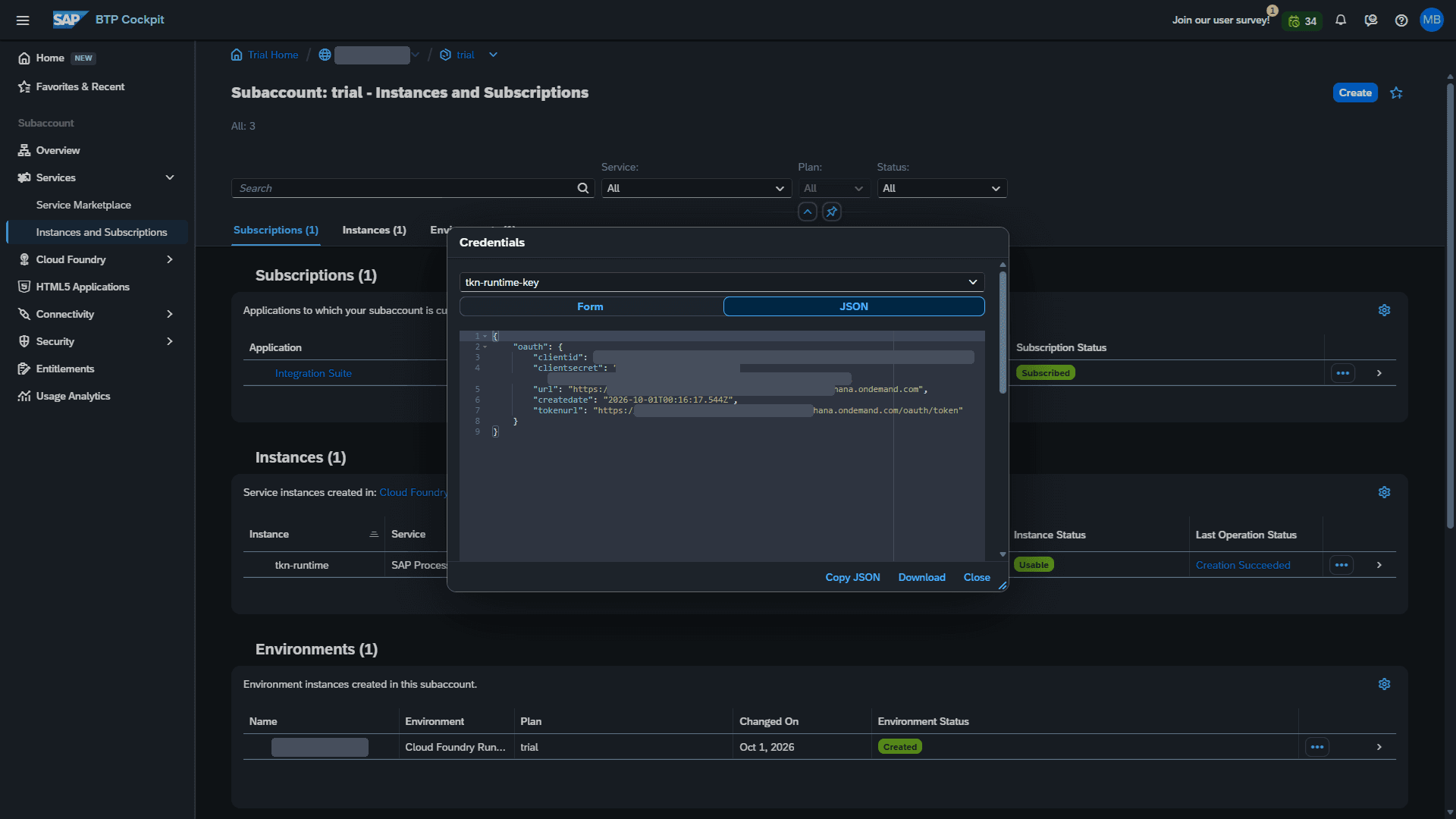The width and height of the screenshot is (1456, 819).
Task: Open actions menu for Cloud Foundry environment row
Action: (x=1317, y=747)
